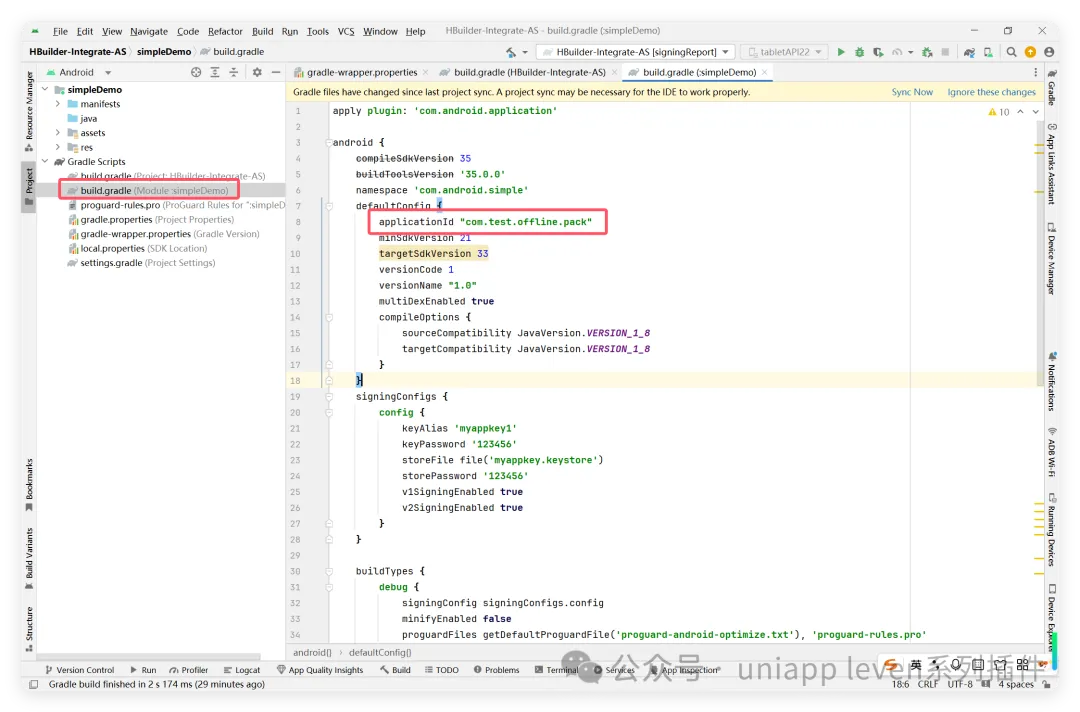
Task: Click the orange update notification icon
Action: pyautogui.click(x=1030, y=52)
